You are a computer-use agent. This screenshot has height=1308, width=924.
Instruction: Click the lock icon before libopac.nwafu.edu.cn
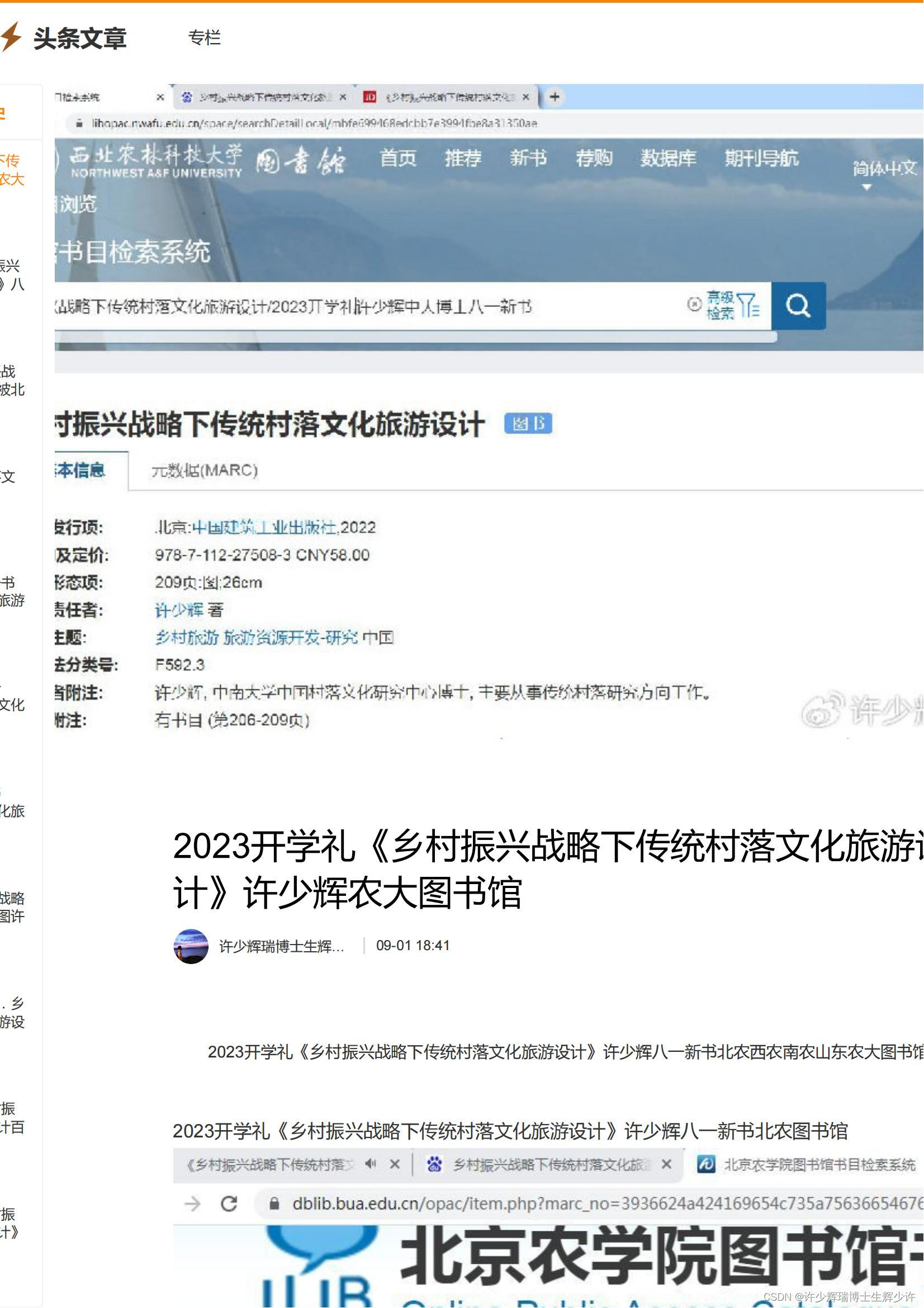(x=80, y=123)
